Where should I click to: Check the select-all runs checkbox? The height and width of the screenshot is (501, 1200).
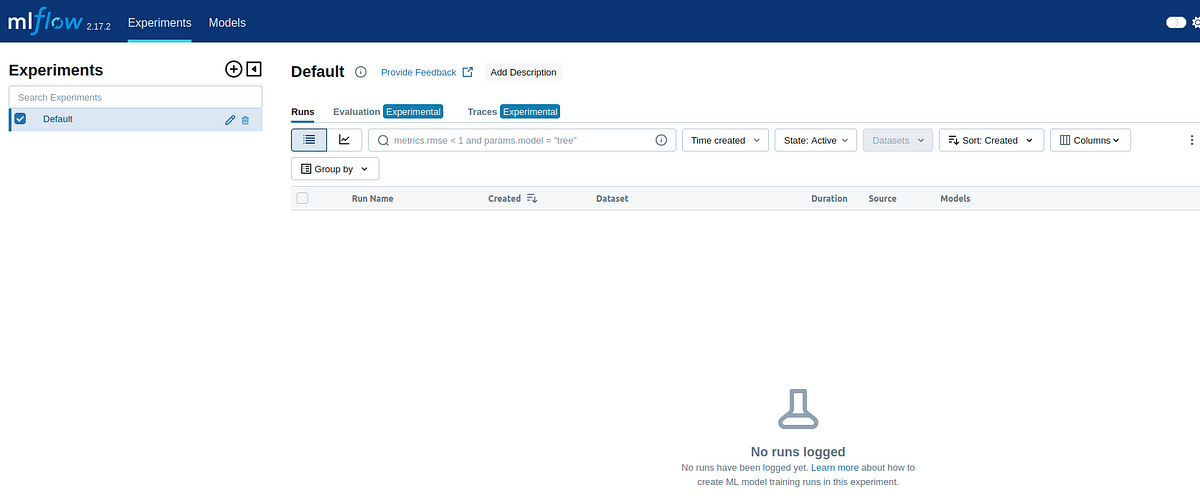303,198
